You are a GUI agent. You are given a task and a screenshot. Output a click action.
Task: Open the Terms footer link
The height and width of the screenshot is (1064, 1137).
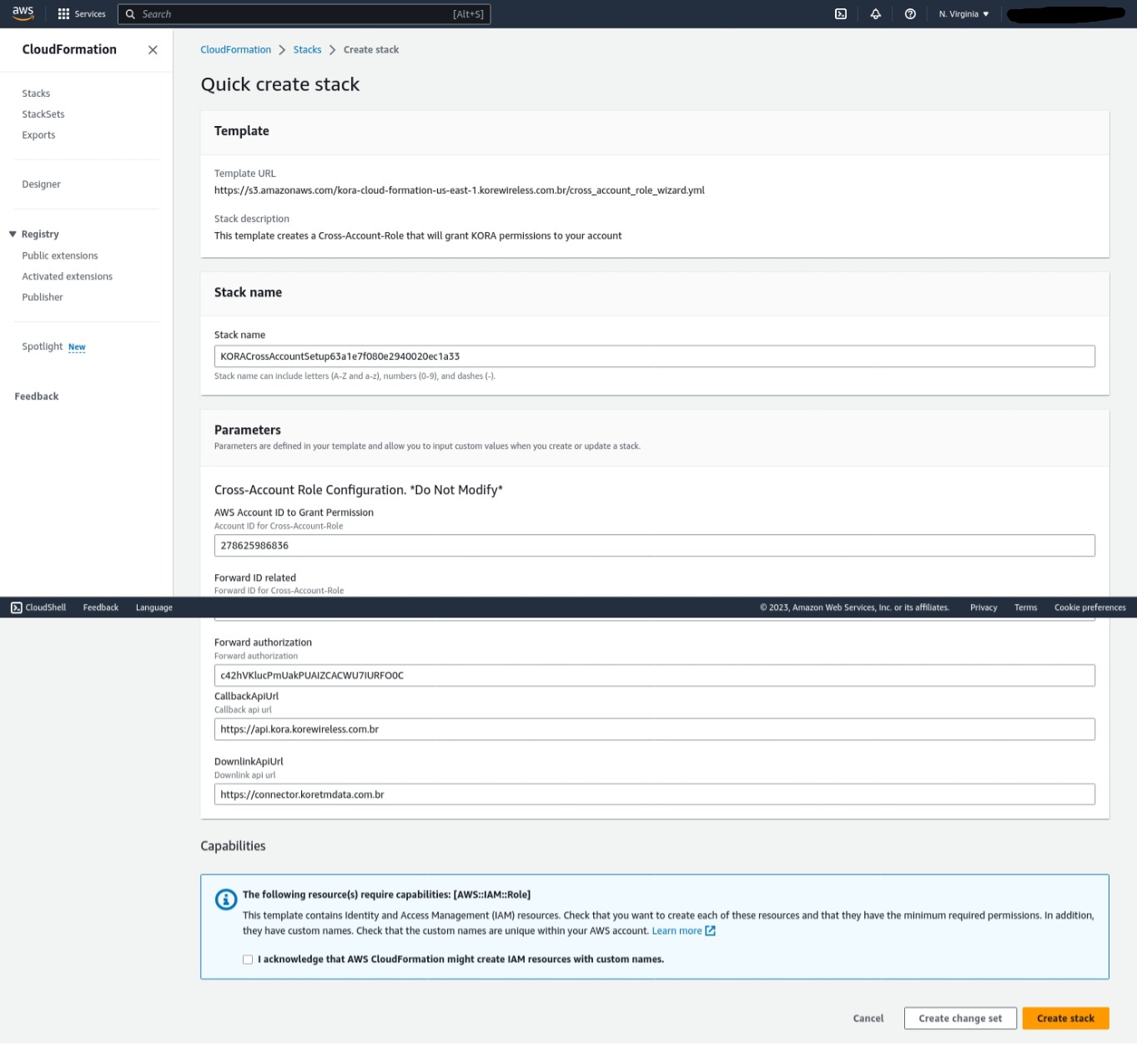click(x=1026, y=608)
